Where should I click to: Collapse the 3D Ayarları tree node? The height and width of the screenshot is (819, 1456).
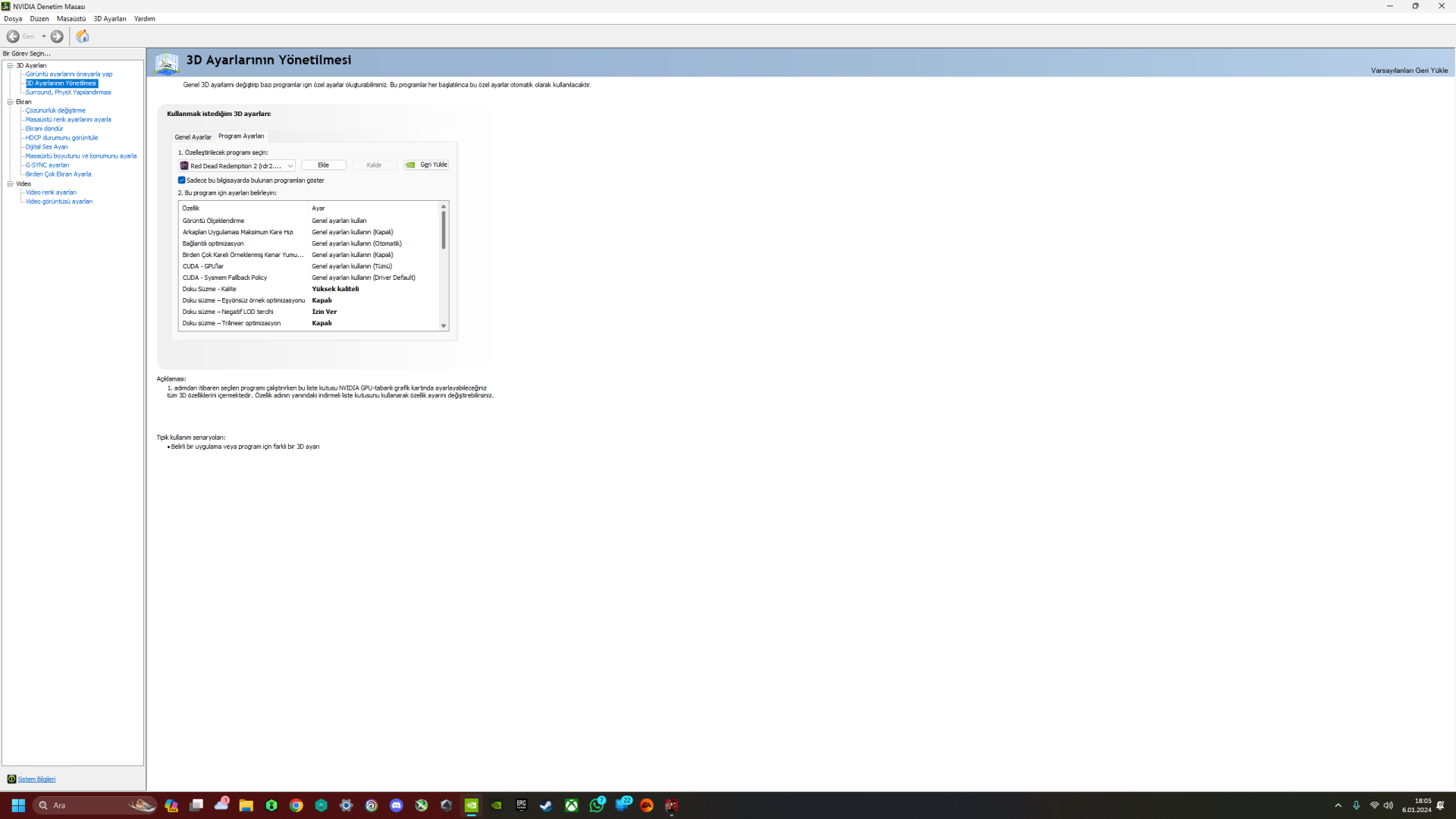[x=10, y=65]
